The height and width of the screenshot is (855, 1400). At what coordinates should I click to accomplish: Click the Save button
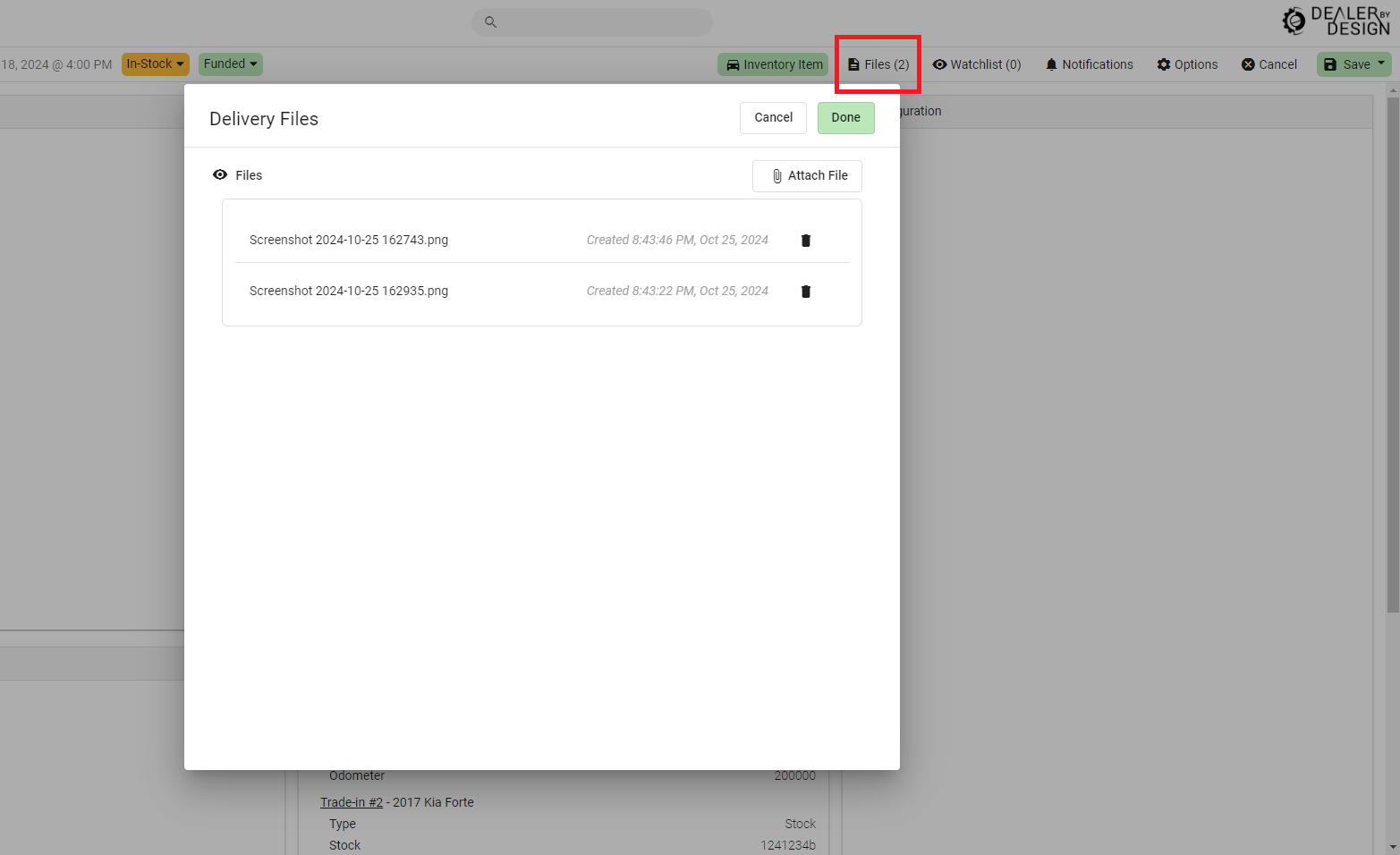(1347, 64)
